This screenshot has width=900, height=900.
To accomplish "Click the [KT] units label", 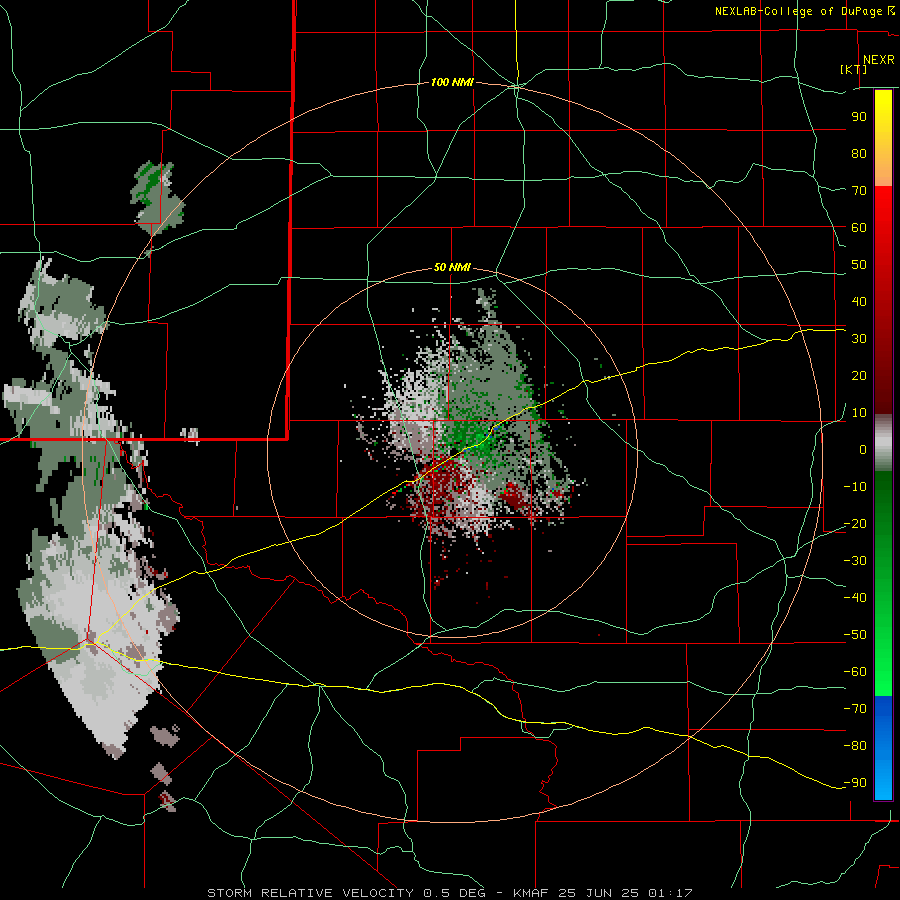I will 854,69.
